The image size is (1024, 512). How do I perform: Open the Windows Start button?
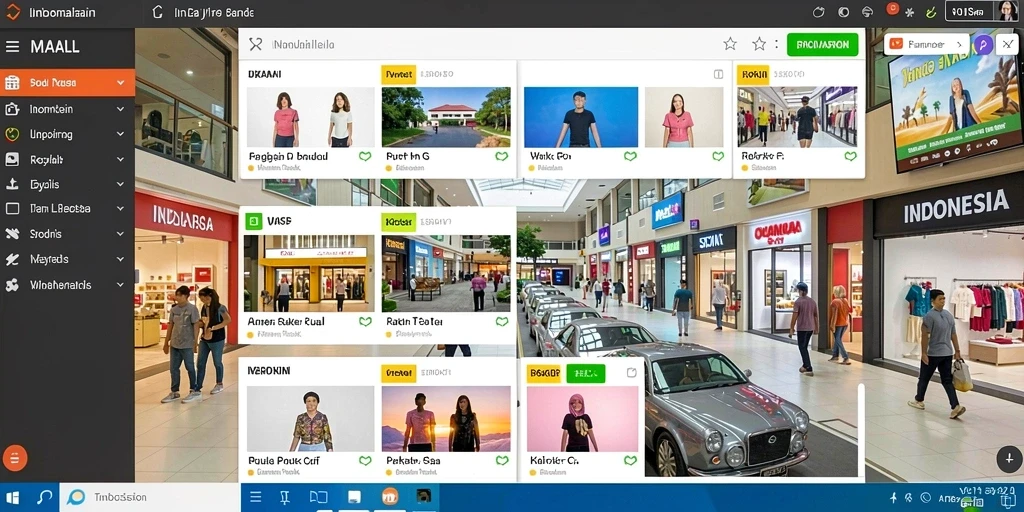click(x=12, y=498)
